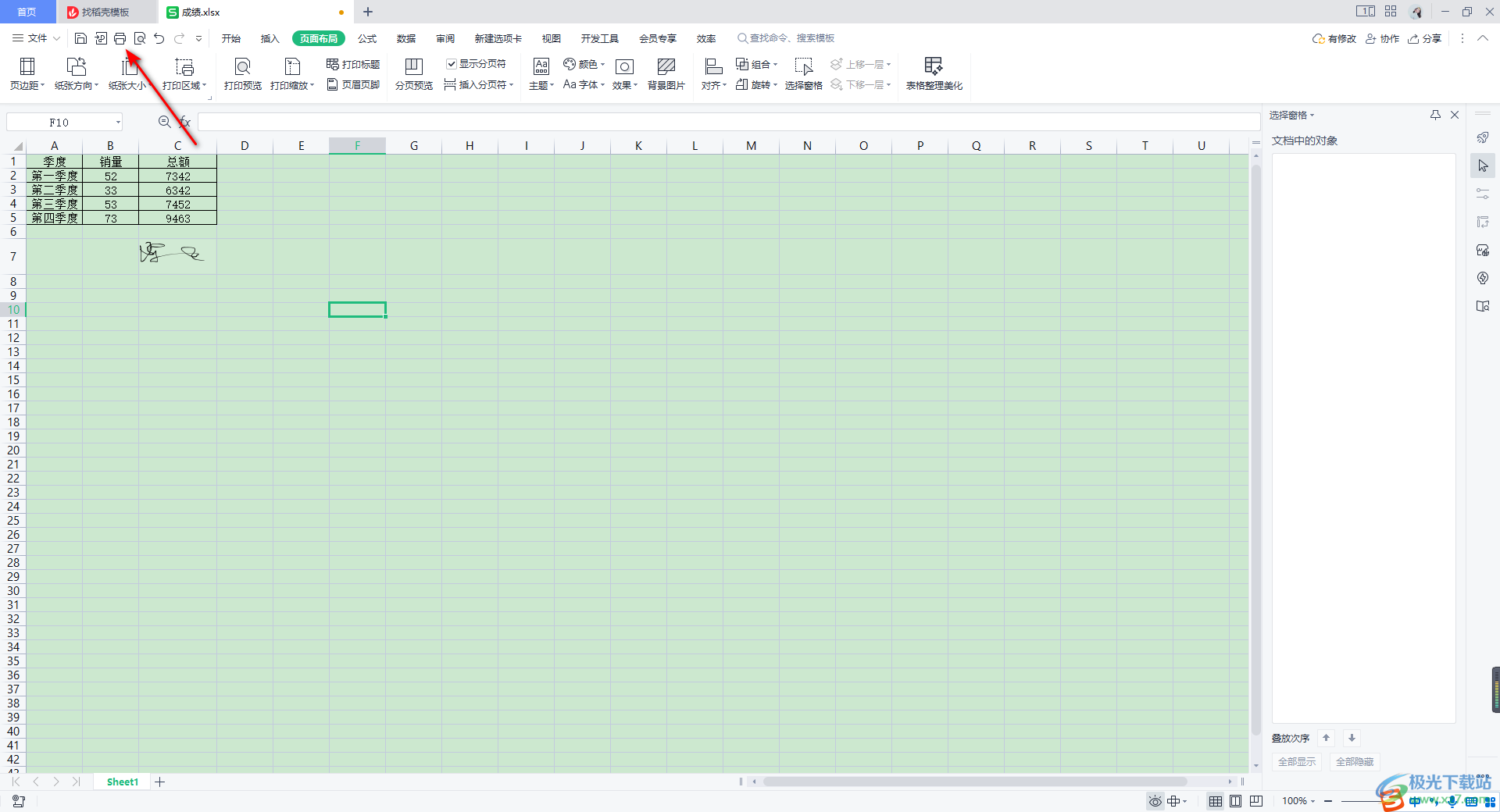Expand the quick access customize dropdown

coord(199,38)
